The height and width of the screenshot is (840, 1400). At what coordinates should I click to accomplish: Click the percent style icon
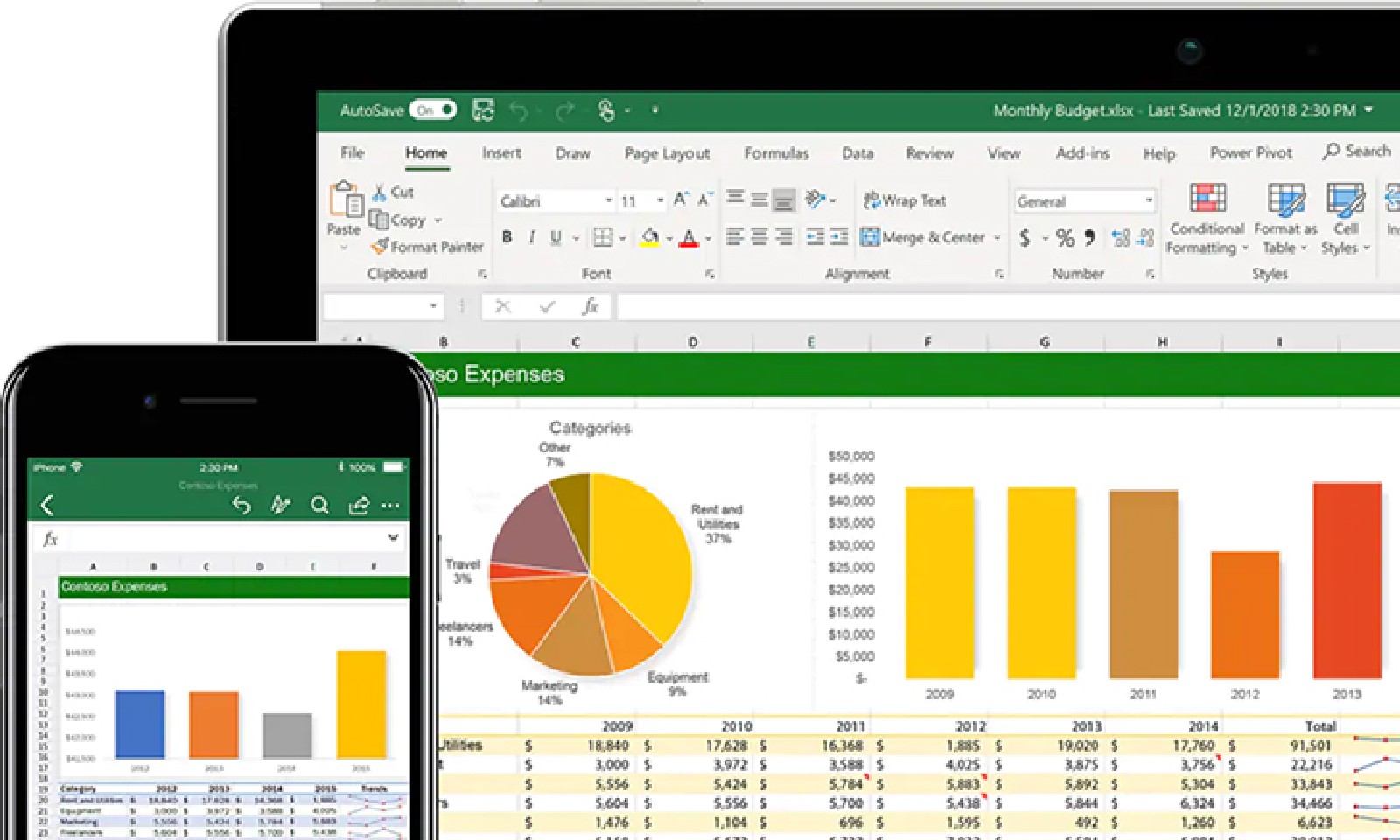point(1064,237)
